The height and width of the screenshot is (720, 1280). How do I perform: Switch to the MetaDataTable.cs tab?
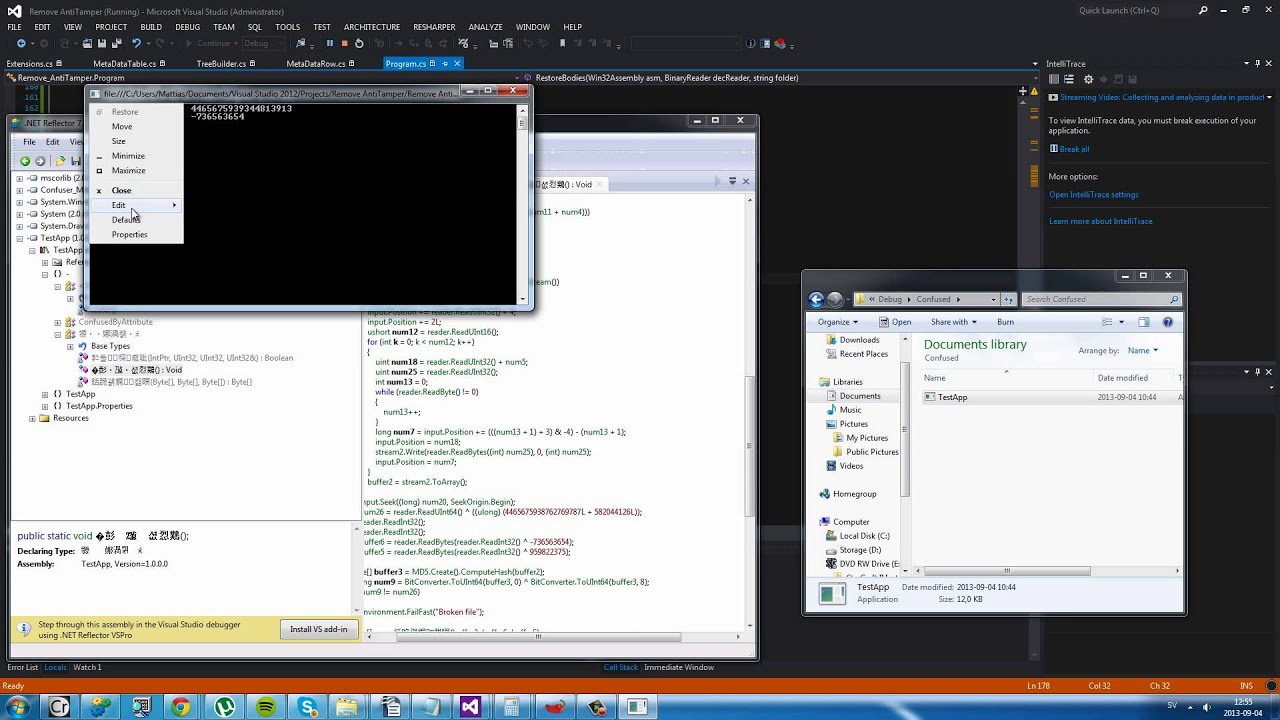click(x=124, y=63)
